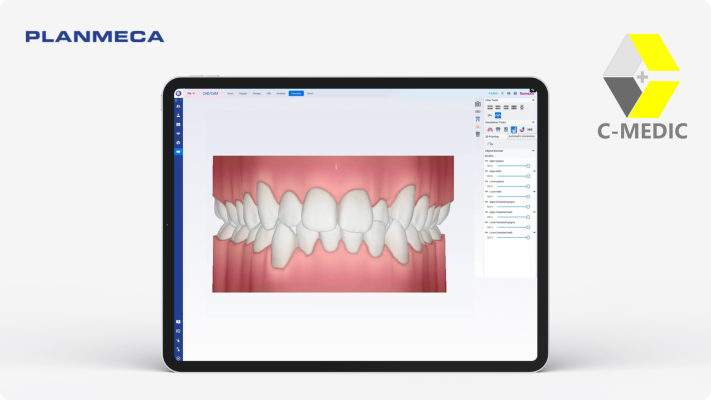The height and width of the screenshot is (400, 711).
Task: Select the first View Tools layout icon
Action: tap(489, 107)
